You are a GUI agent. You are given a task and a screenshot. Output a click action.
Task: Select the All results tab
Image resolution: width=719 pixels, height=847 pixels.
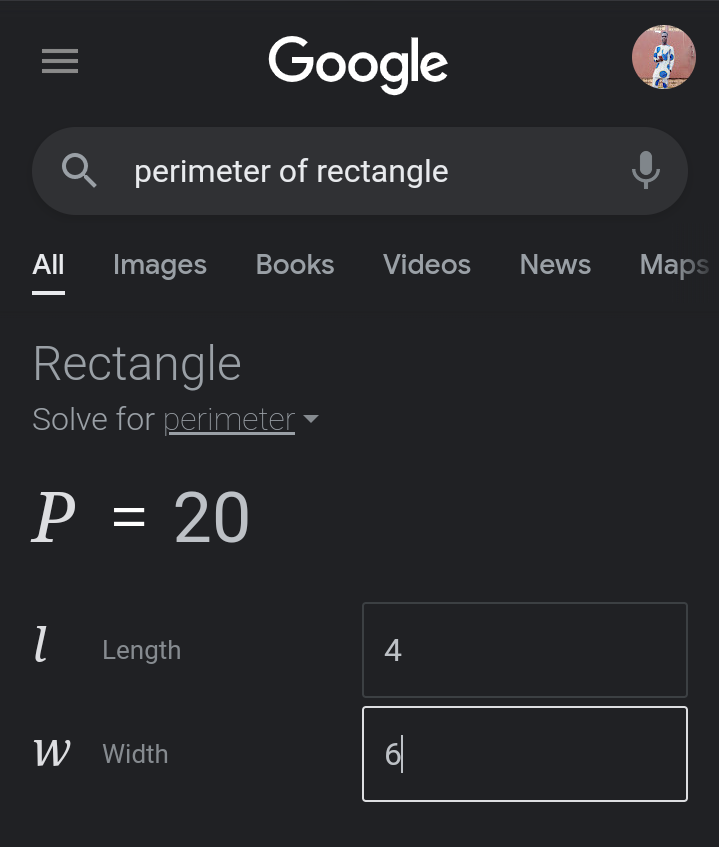(x=48, y=264)
